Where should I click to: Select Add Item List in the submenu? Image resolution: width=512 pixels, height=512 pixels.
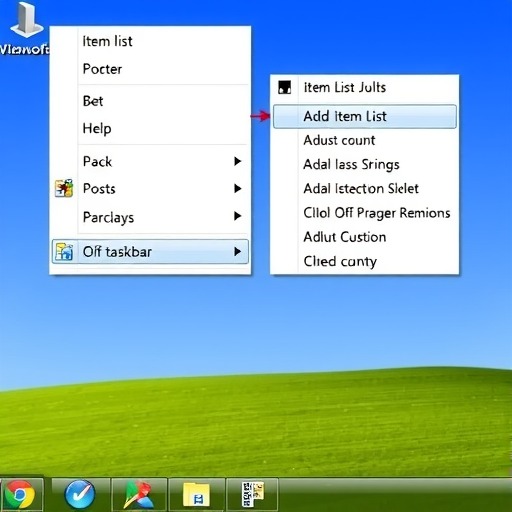pyautogui.click(x=365, y=116)
